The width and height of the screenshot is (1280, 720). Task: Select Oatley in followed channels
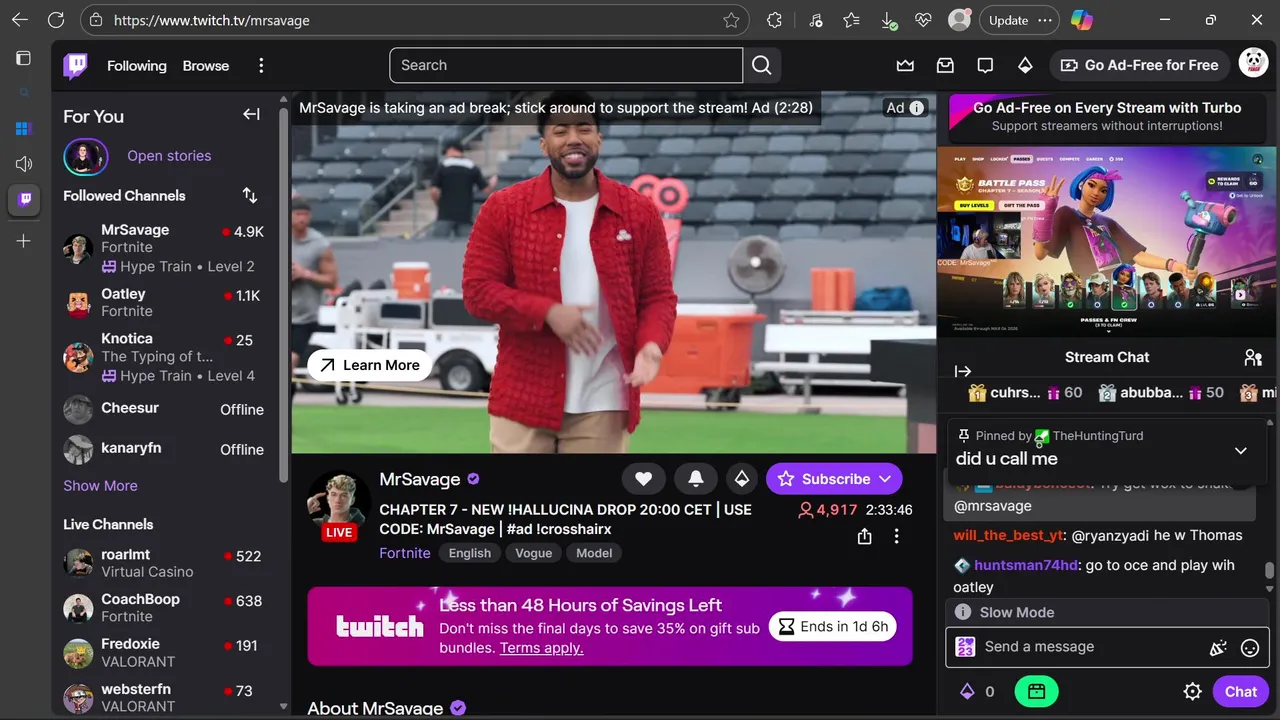pos(164,302)
